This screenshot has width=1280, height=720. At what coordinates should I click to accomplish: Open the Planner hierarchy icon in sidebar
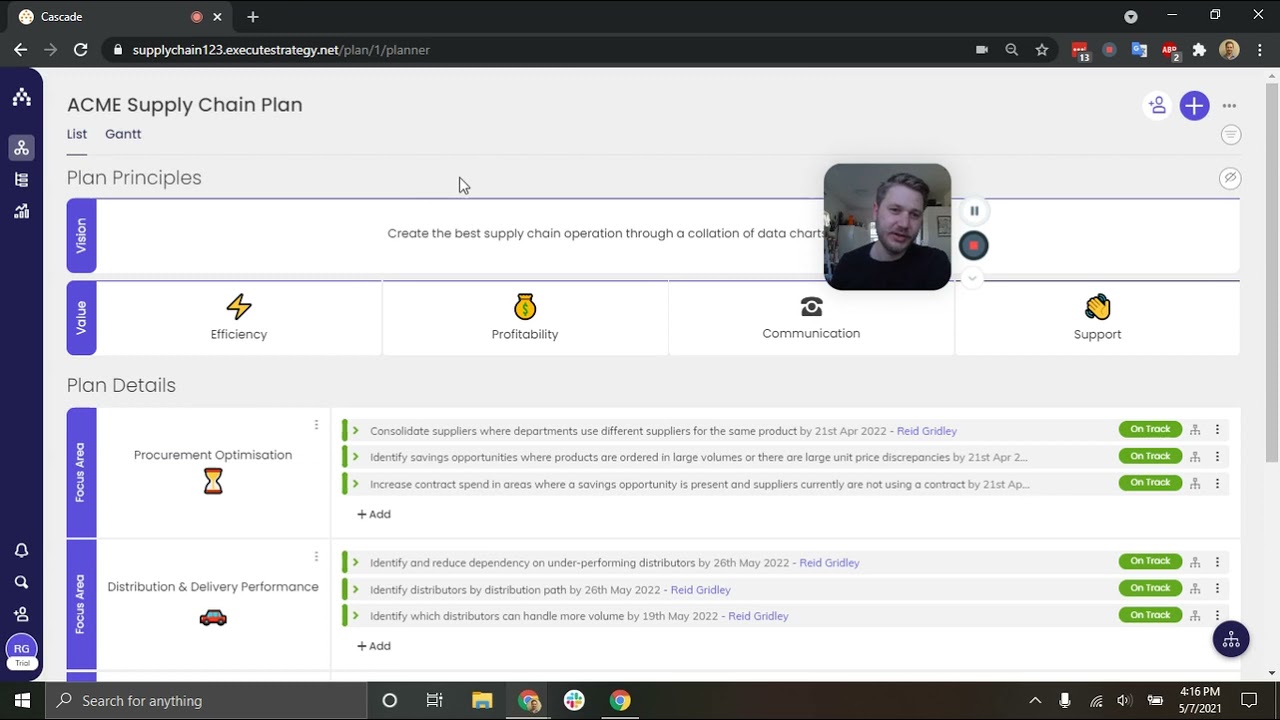point(21,148)
